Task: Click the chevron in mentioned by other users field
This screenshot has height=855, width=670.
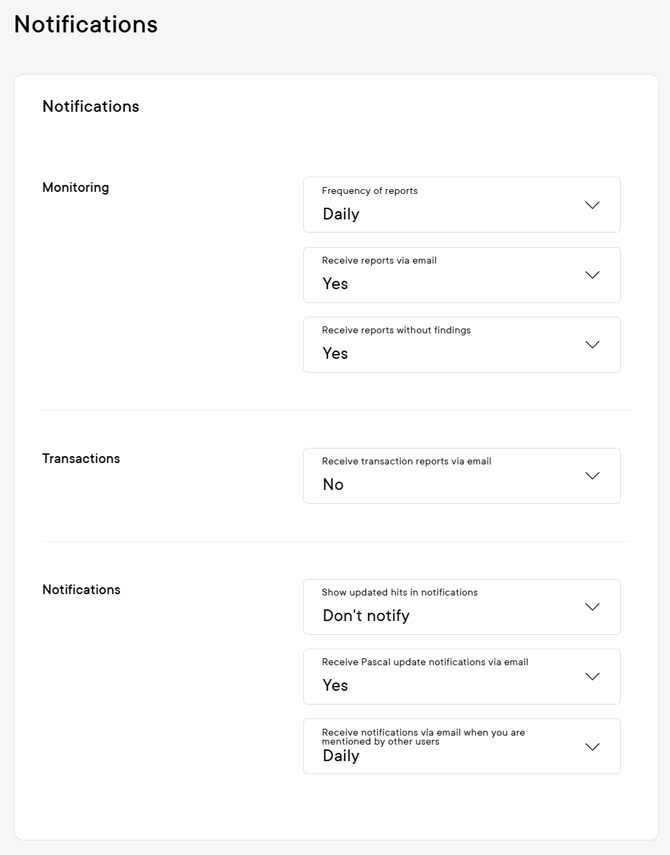Action: click(592, 747)
